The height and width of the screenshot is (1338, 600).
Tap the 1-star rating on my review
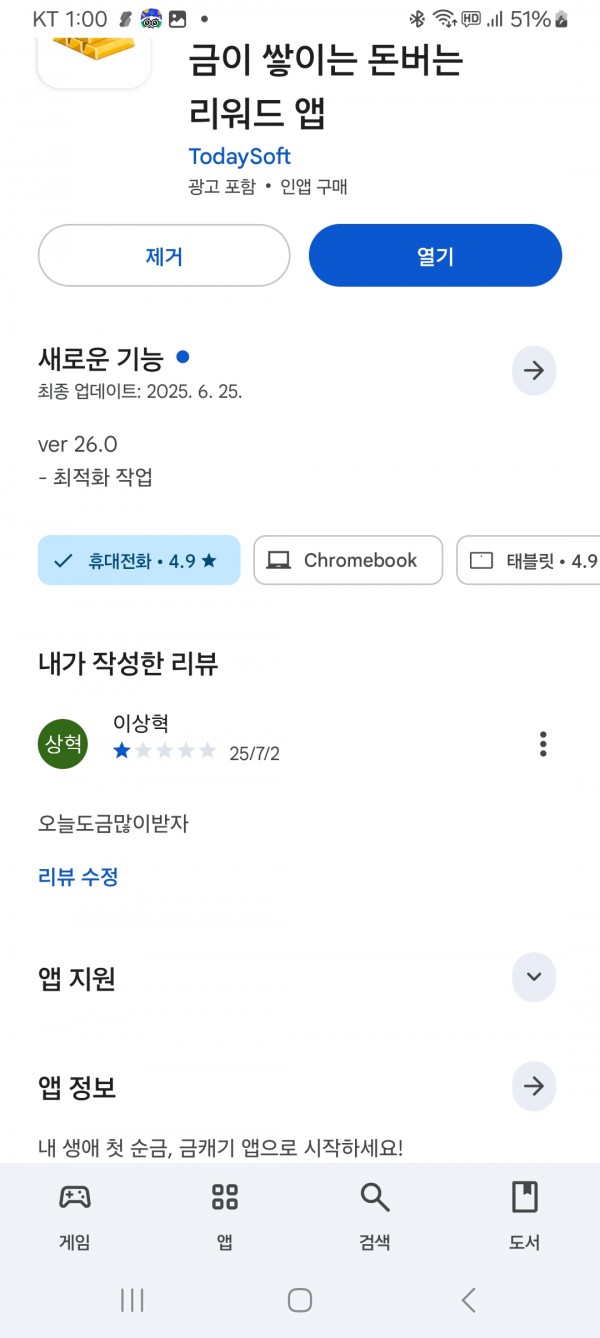[122, 751]
